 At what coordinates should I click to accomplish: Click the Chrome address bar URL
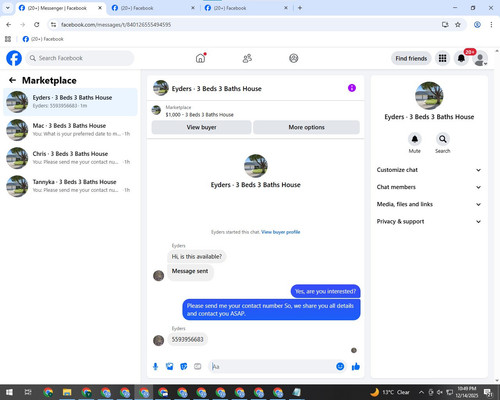[x=116, y=25]
